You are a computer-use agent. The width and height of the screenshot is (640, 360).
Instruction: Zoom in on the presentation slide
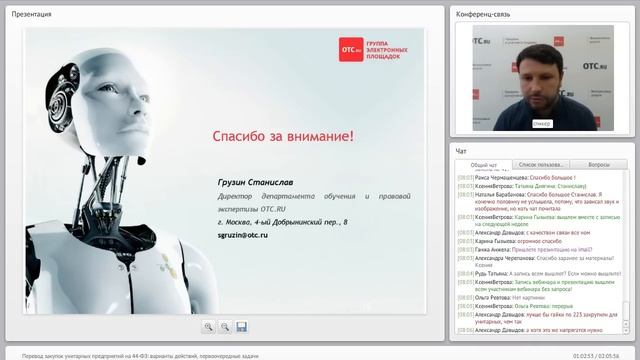[x=208, y=327]
